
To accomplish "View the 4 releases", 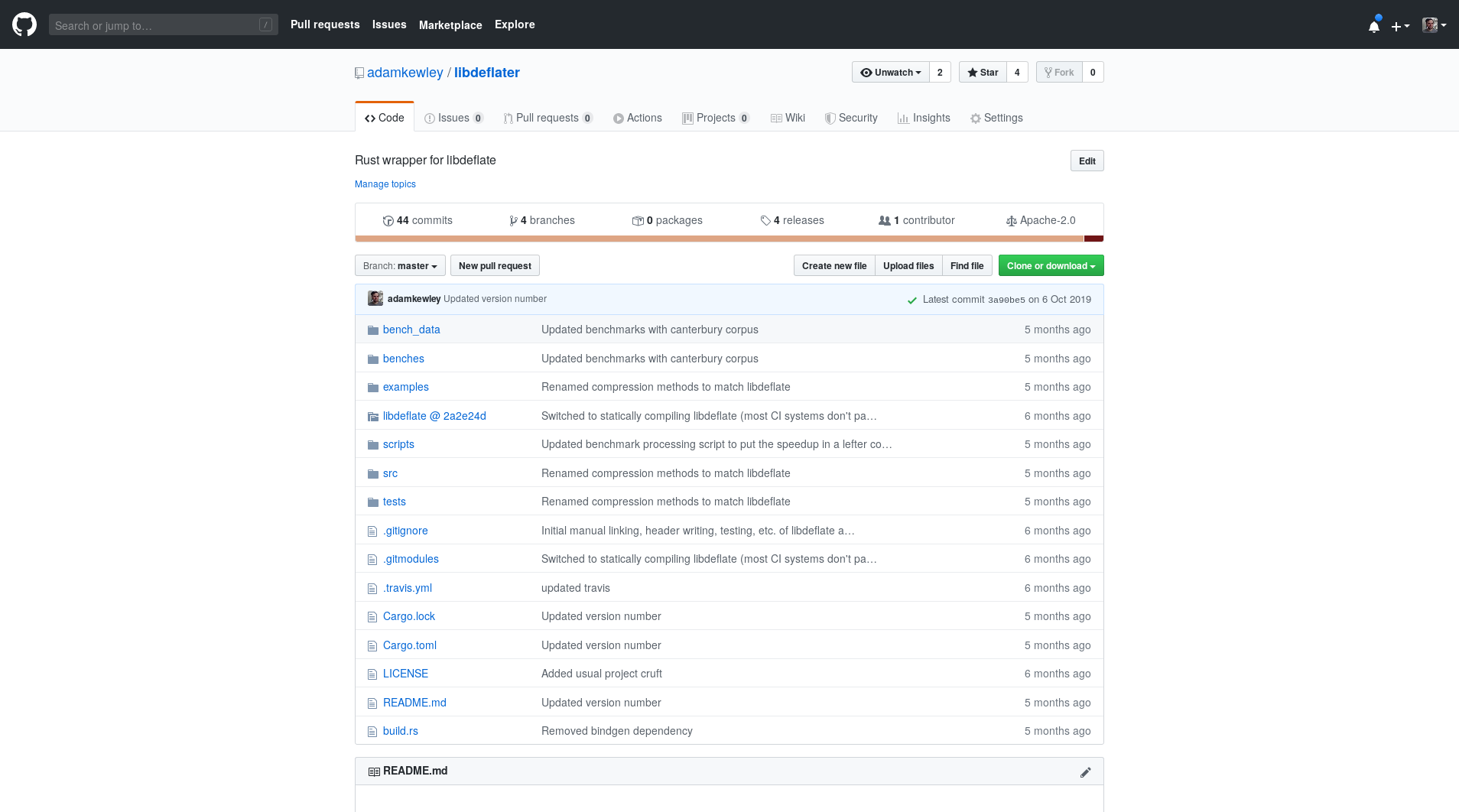I will [792, 220].
